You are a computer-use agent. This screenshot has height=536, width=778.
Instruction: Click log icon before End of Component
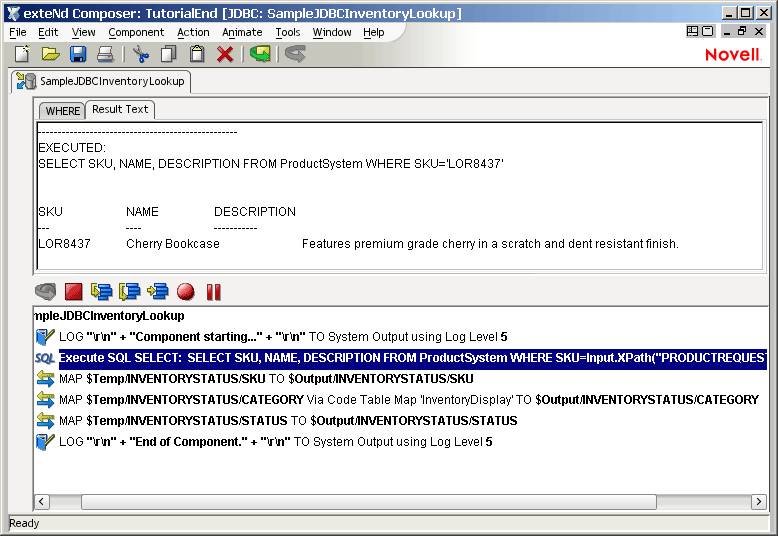point(45,442)
